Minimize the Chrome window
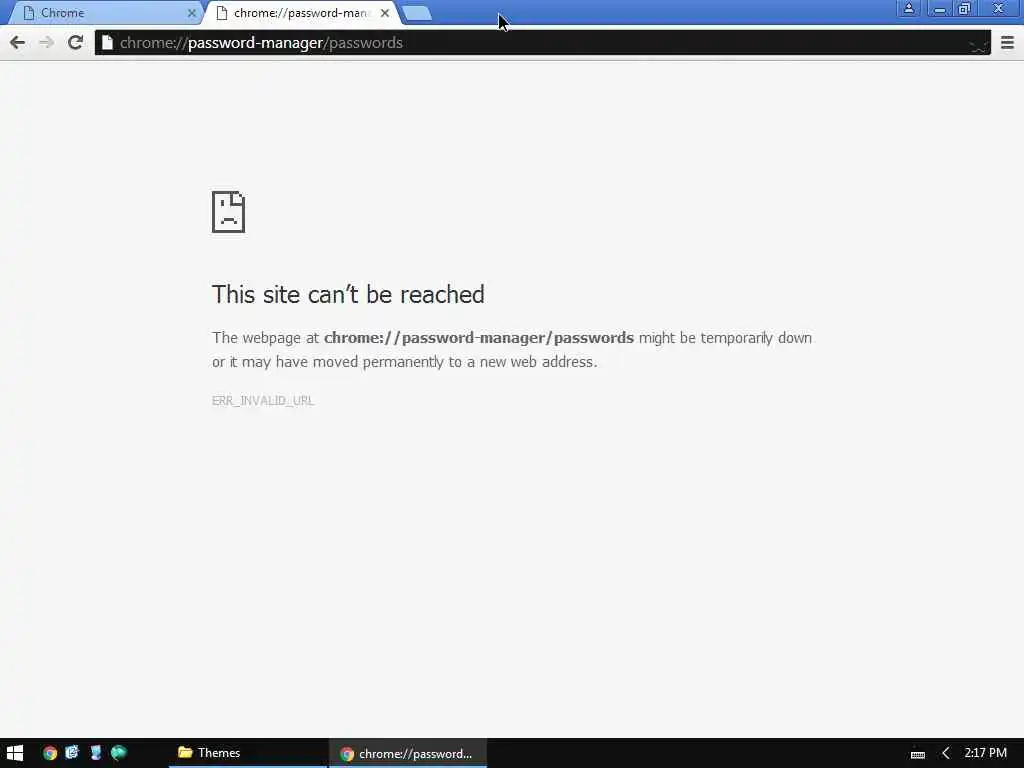The height and width of the screenshot is (768, 1024). tap(939, 8)
